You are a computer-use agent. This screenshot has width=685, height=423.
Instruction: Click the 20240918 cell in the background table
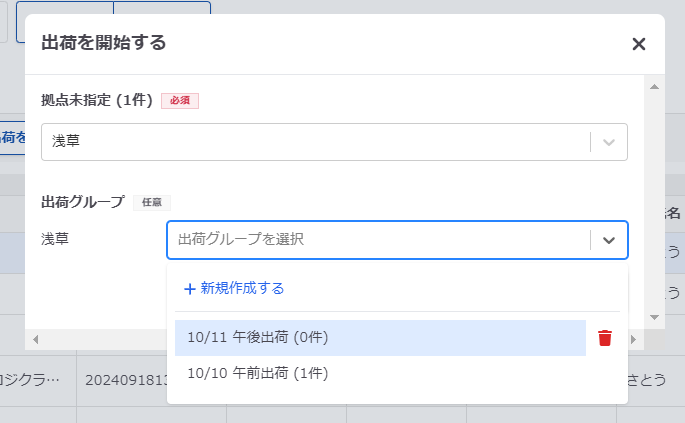click(126, 380)
